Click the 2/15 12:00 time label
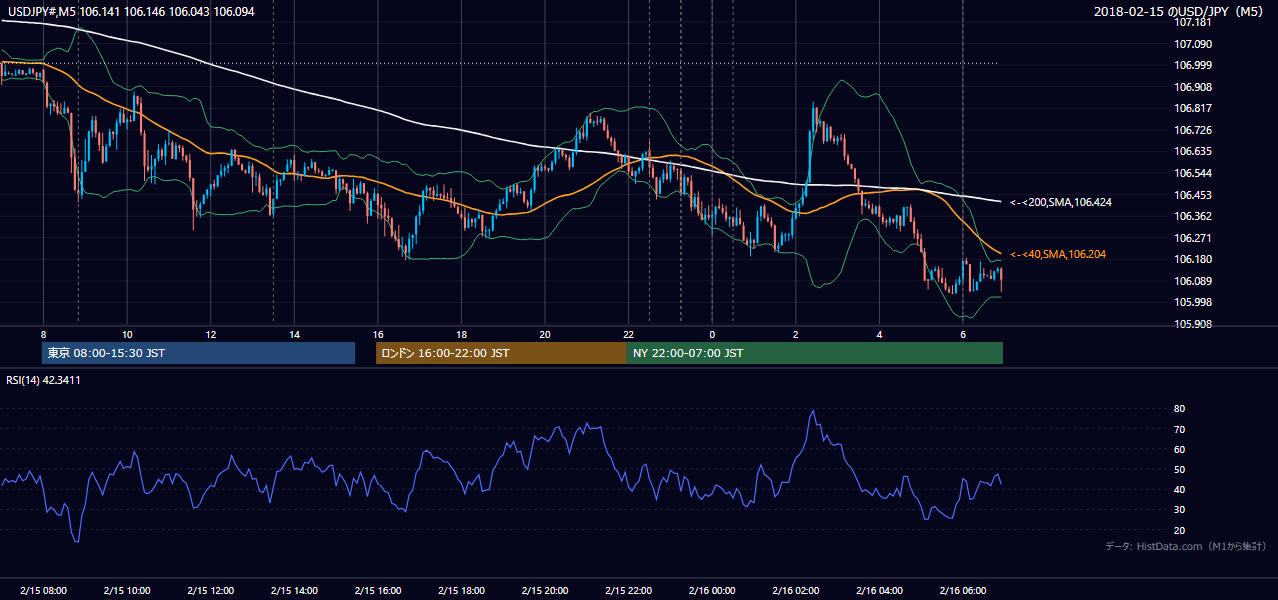The height and width of the screenshot is (600, 1278). [211, 591]
